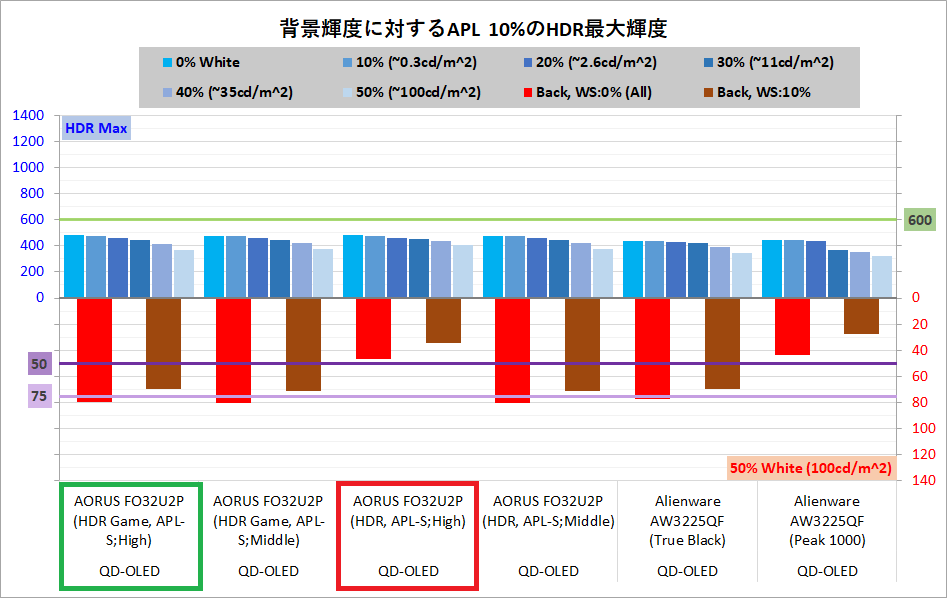Click the "40% (~35cd/m^2)" legend label
947x598 pixels.
coord(234,92)
